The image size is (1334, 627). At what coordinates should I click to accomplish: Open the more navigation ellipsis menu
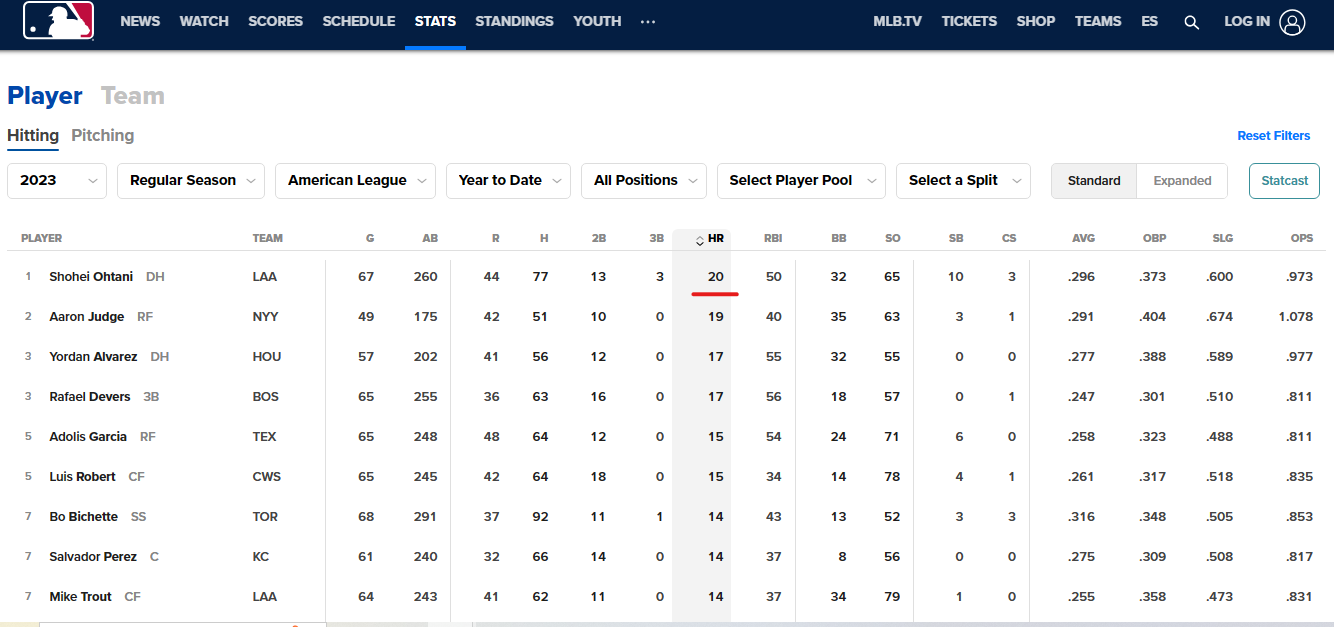[648, 21]
